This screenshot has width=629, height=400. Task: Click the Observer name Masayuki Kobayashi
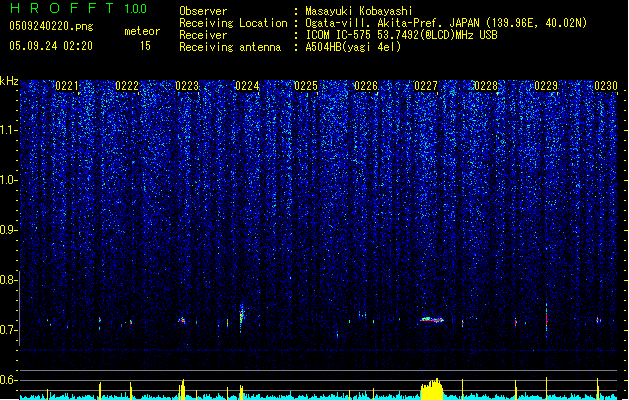coord(359,11)
